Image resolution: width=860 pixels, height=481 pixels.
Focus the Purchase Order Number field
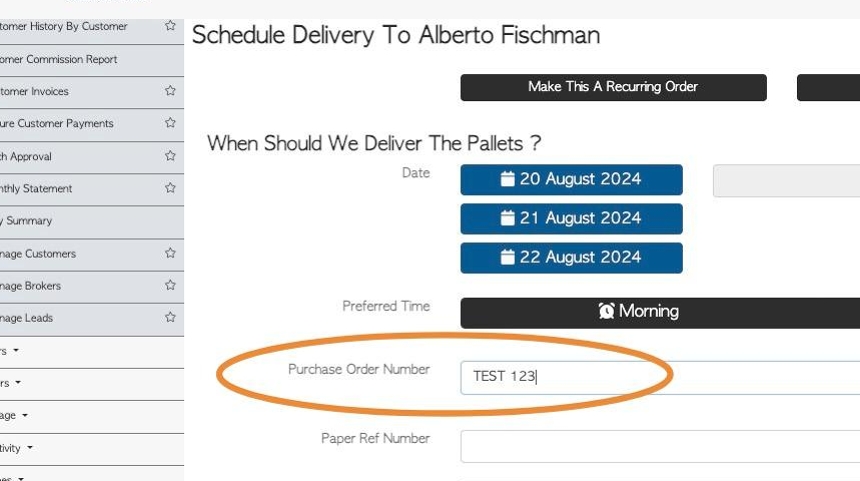660,377
